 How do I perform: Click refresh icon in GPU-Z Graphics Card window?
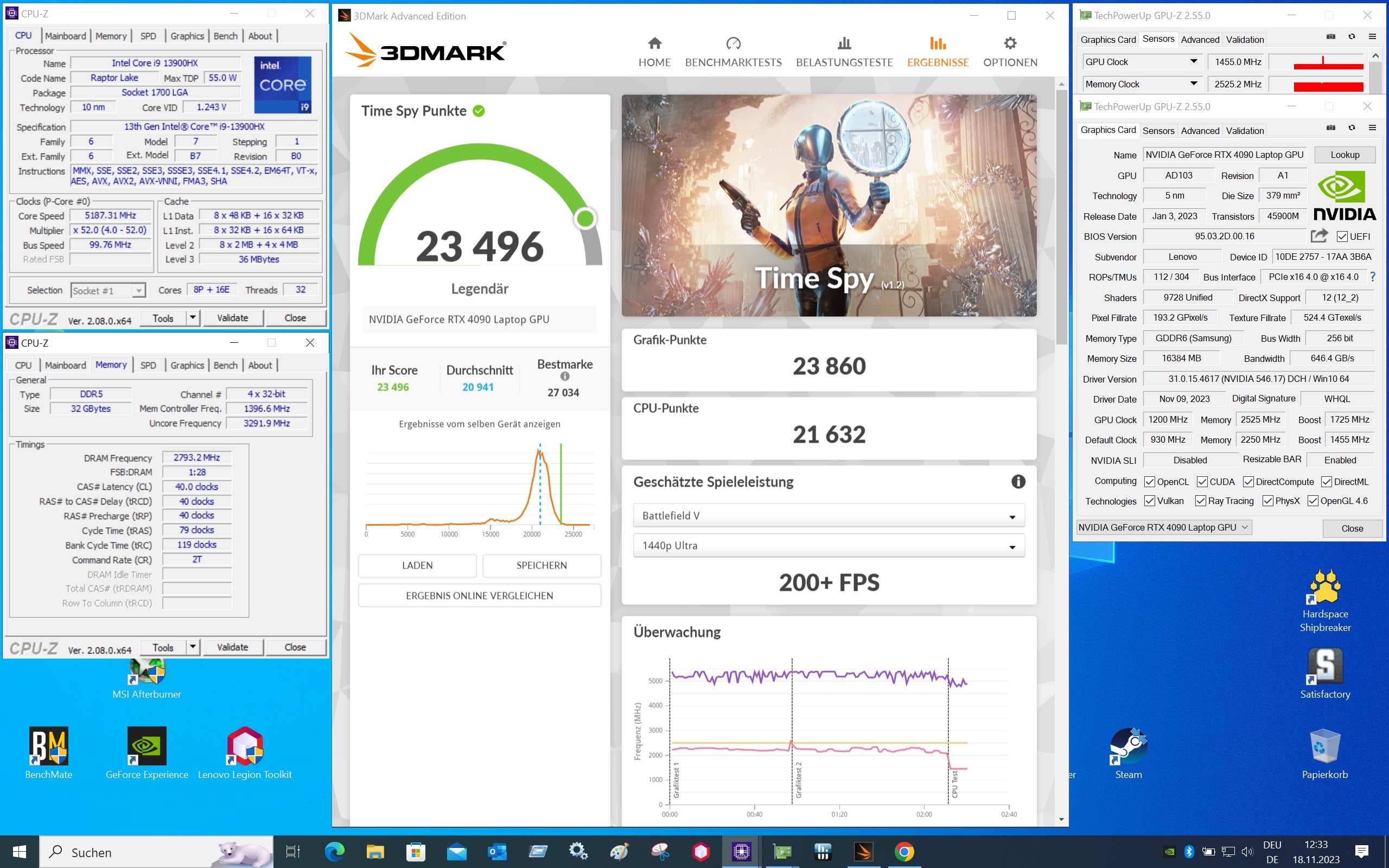[1352, 127]
